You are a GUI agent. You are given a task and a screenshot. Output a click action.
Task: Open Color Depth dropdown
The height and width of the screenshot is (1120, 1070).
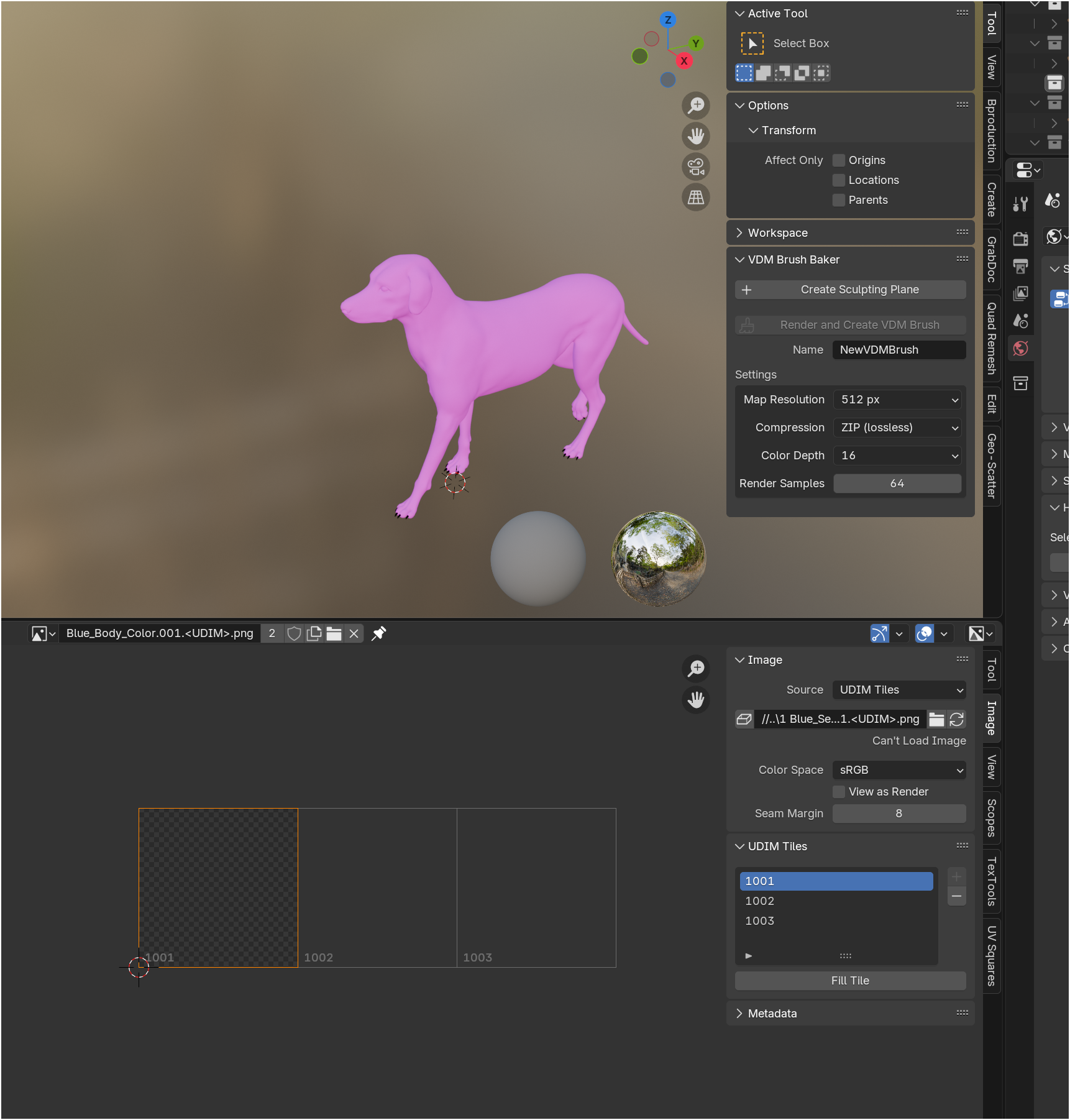pos(898,456)
